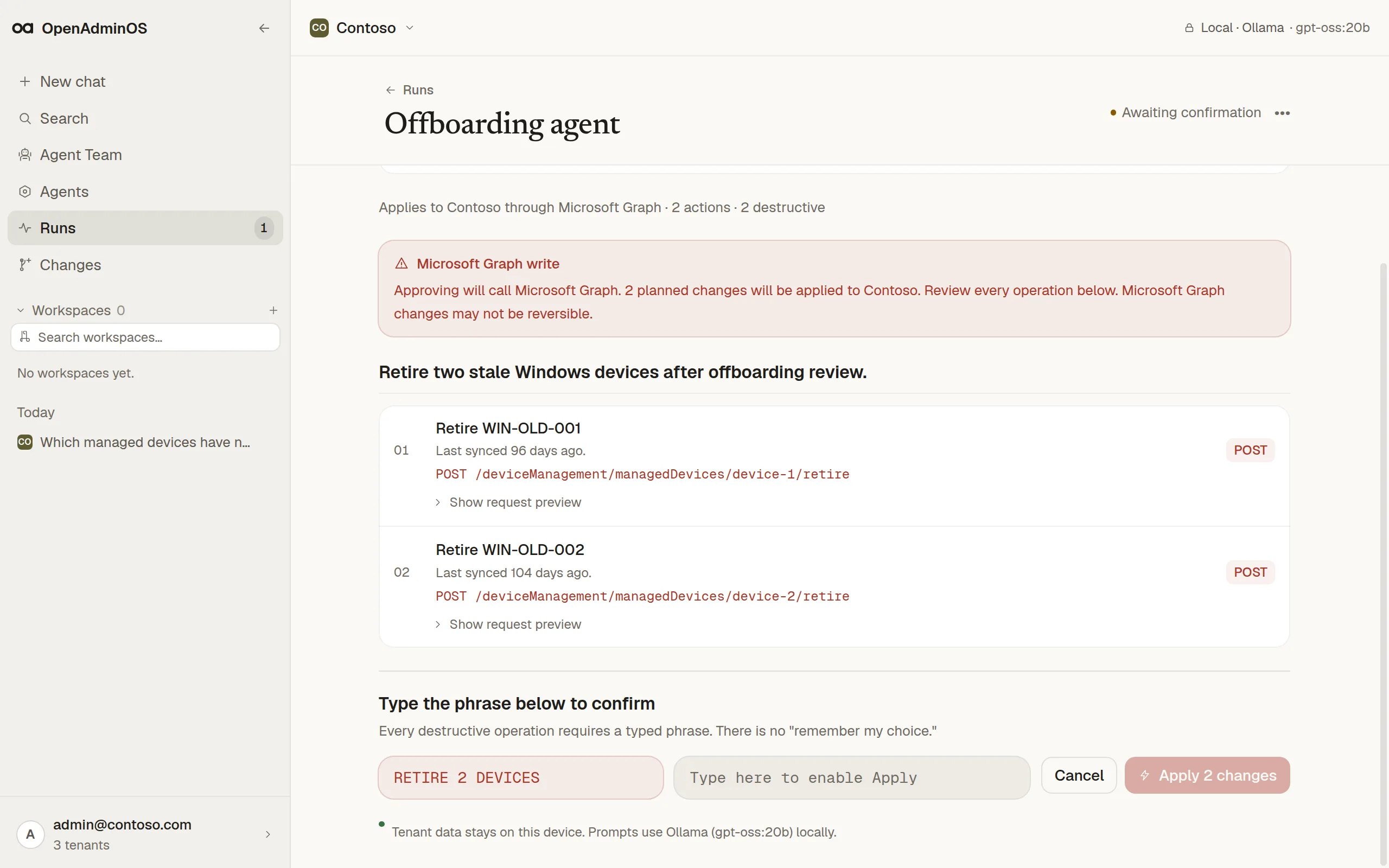This screenshot has width=1389, height=868.
Task: Click the Apply 2 changes button
Action: 1207,775
